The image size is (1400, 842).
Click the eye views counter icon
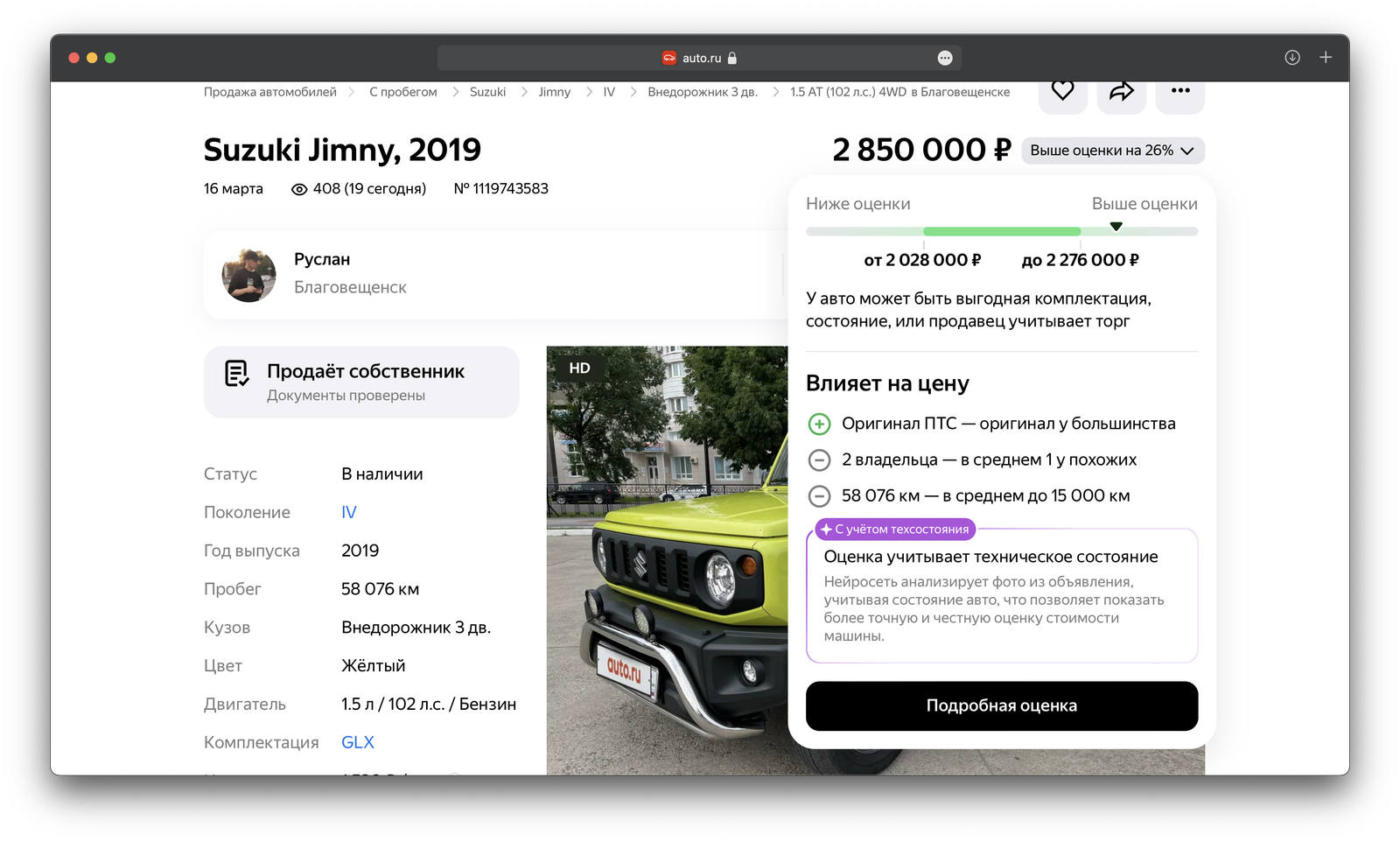click(299, 189)
